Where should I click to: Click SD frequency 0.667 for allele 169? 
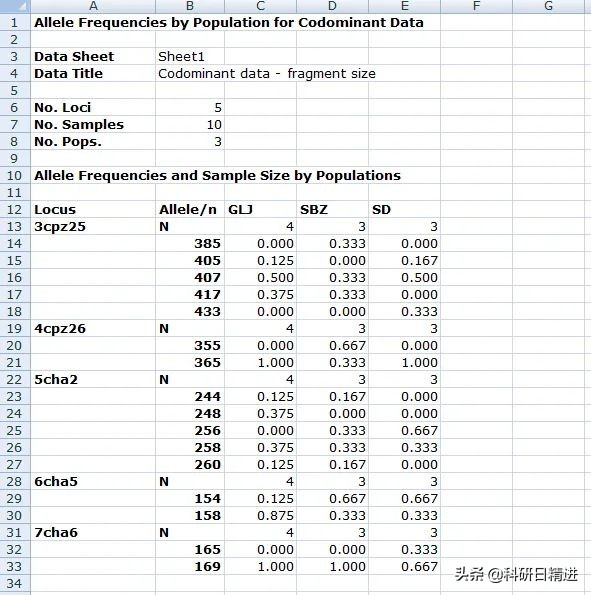(x=405, y=567)
